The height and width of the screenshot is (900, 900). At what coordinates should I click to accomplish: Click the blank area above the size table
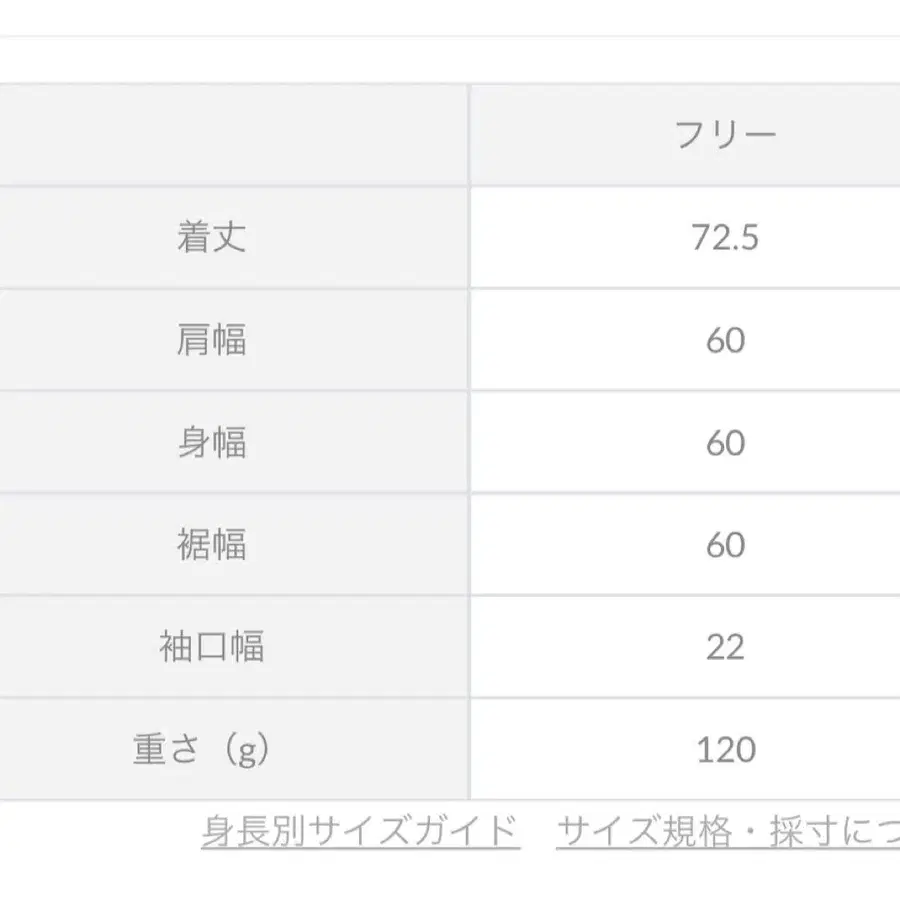[x=450, y=62]
